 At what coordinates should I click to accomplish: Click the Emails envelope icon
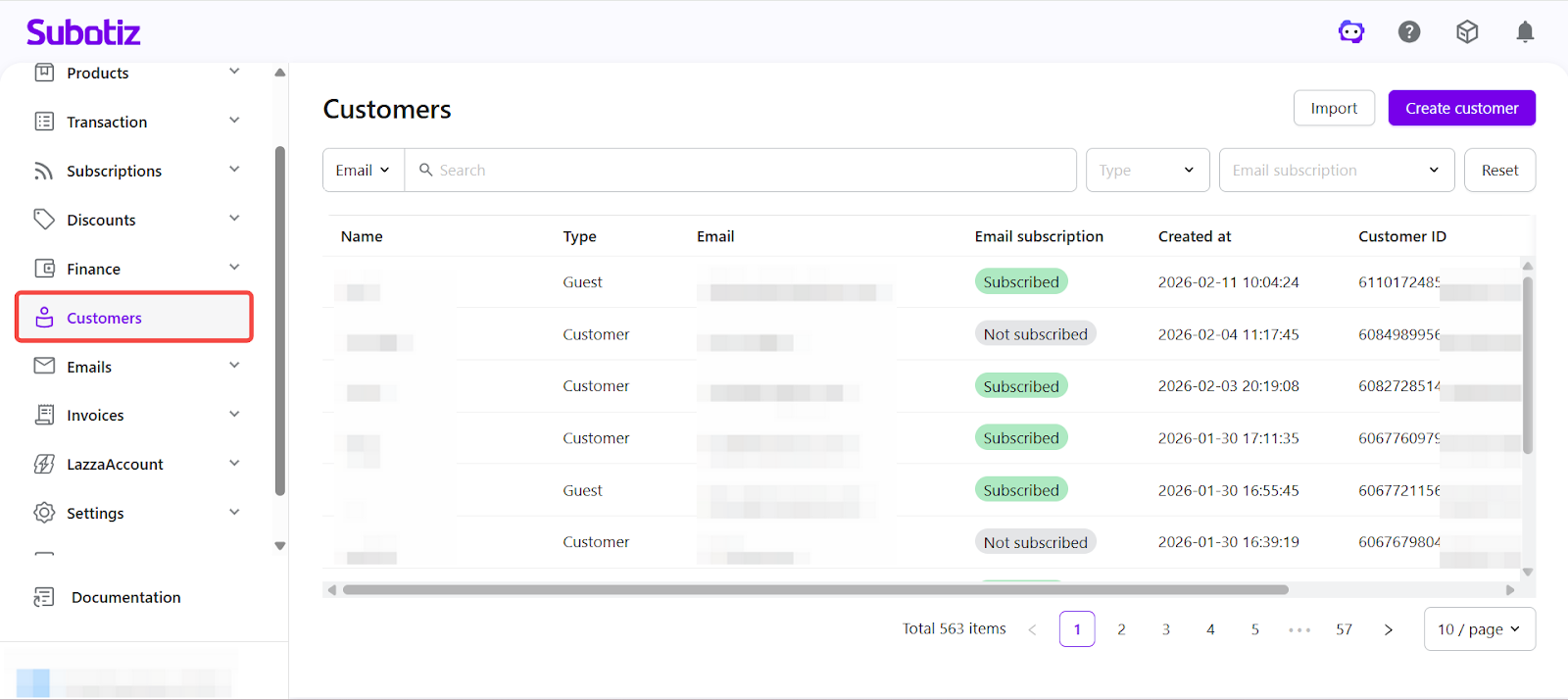(x=44, y=366)
